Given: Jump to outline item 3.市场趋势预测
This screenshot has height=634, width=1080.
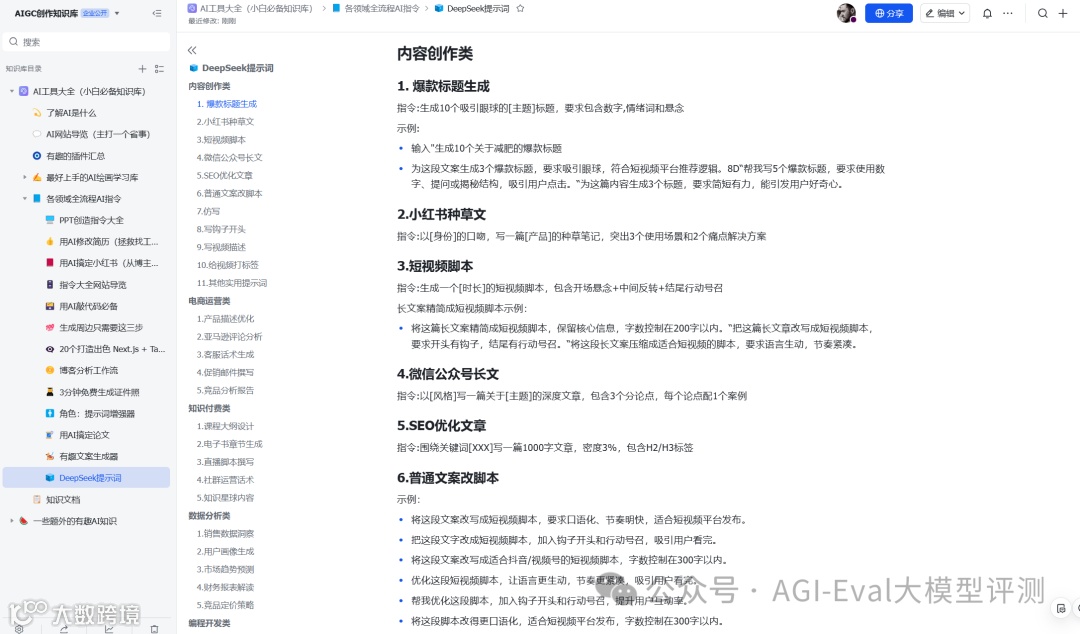Looking at the screenshot, I should click(x=225, y=570).
